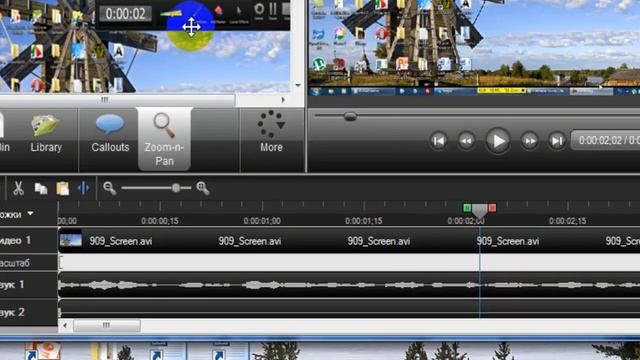This screenshot has width=640, height=360.
Task: Click the timeline horizontal scrollbar thumb
Action: click(x=106, y=325)
